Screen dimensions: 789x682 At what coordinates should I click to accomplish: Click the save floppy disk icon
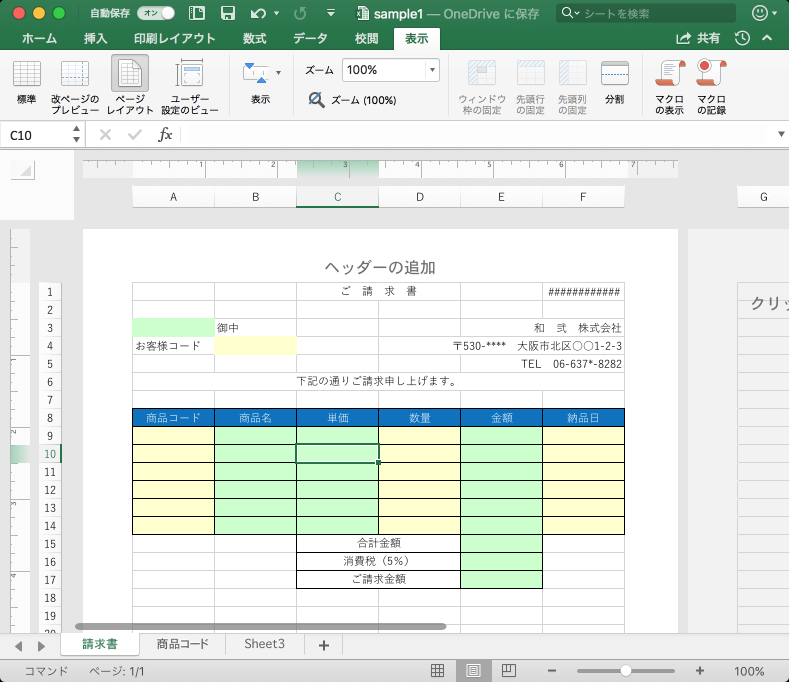pyautogui.click(x=228, y=13)
